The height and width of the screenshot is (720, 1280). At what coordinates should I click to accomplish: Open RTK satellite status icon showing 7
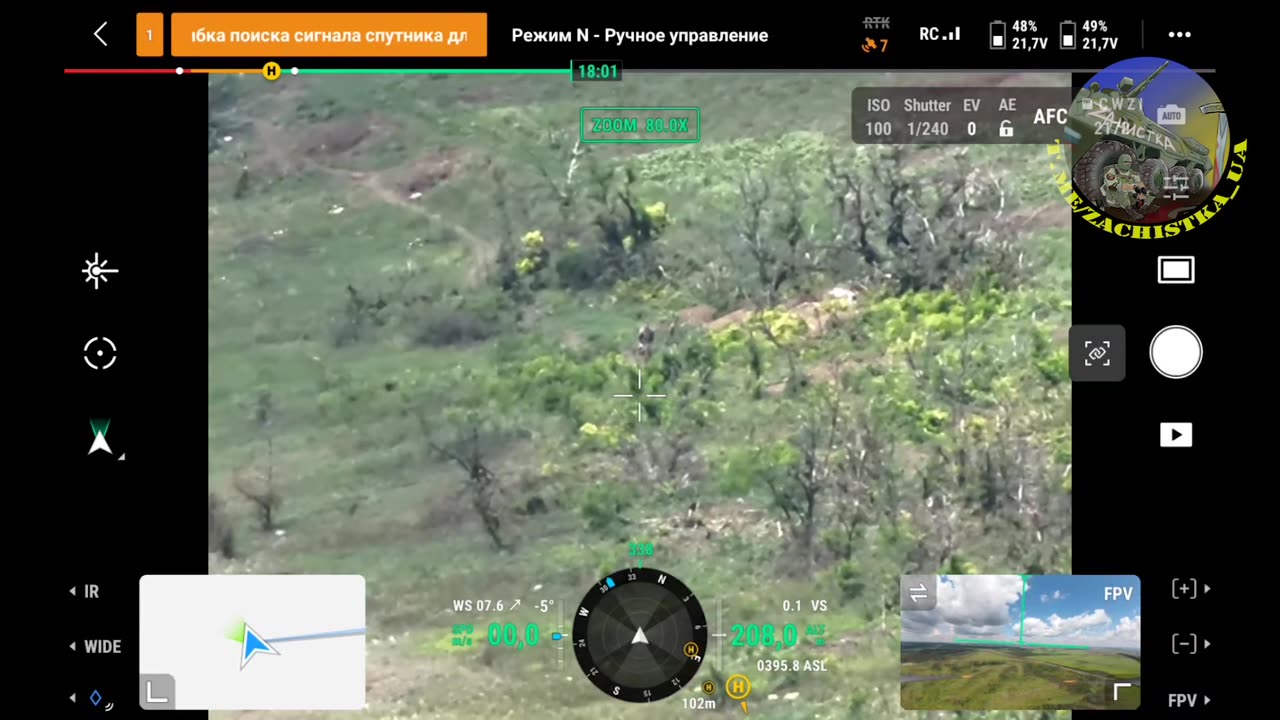tap(876, 34)
